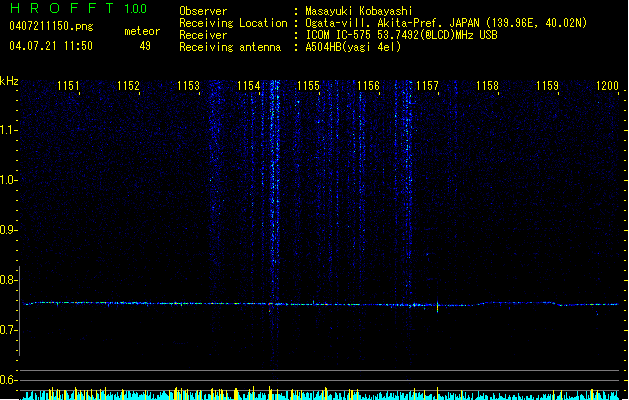
Task: Click the 1155 time axis label
Action: tap(308, 86)
